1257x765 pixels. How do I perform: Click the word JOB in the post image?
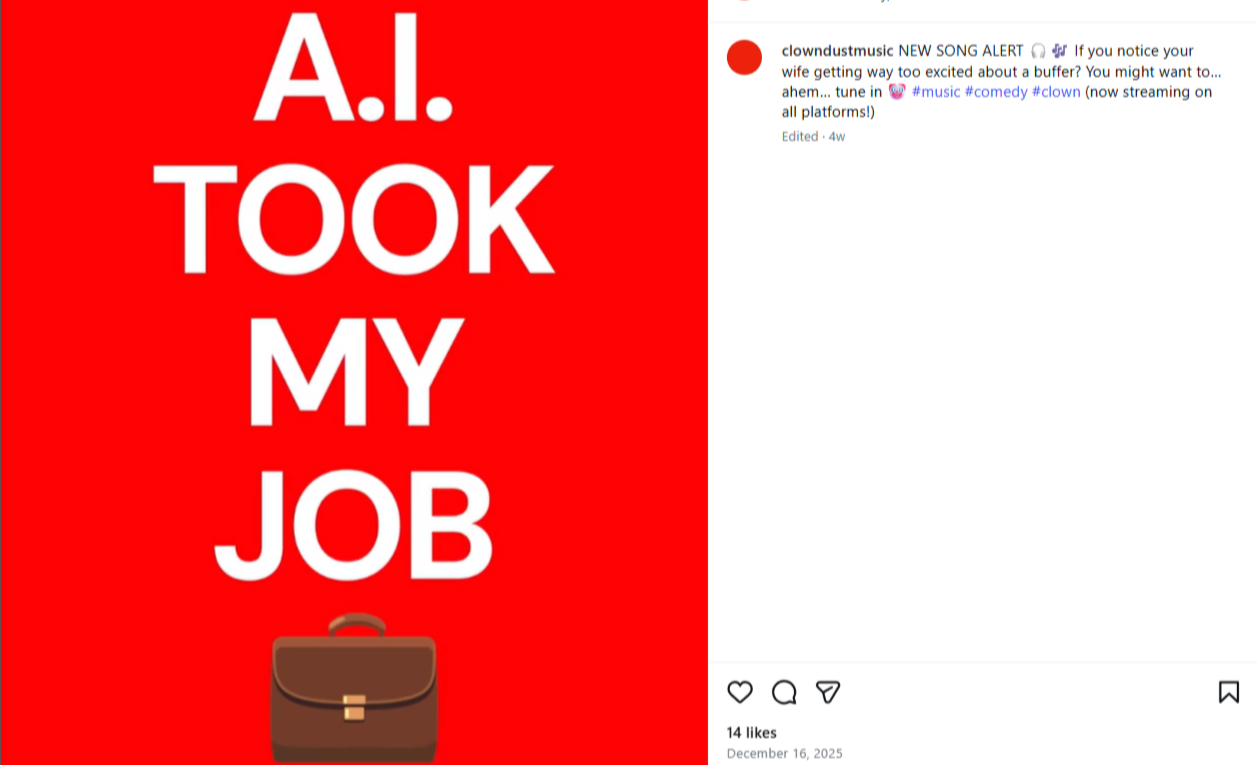point(354,526)
